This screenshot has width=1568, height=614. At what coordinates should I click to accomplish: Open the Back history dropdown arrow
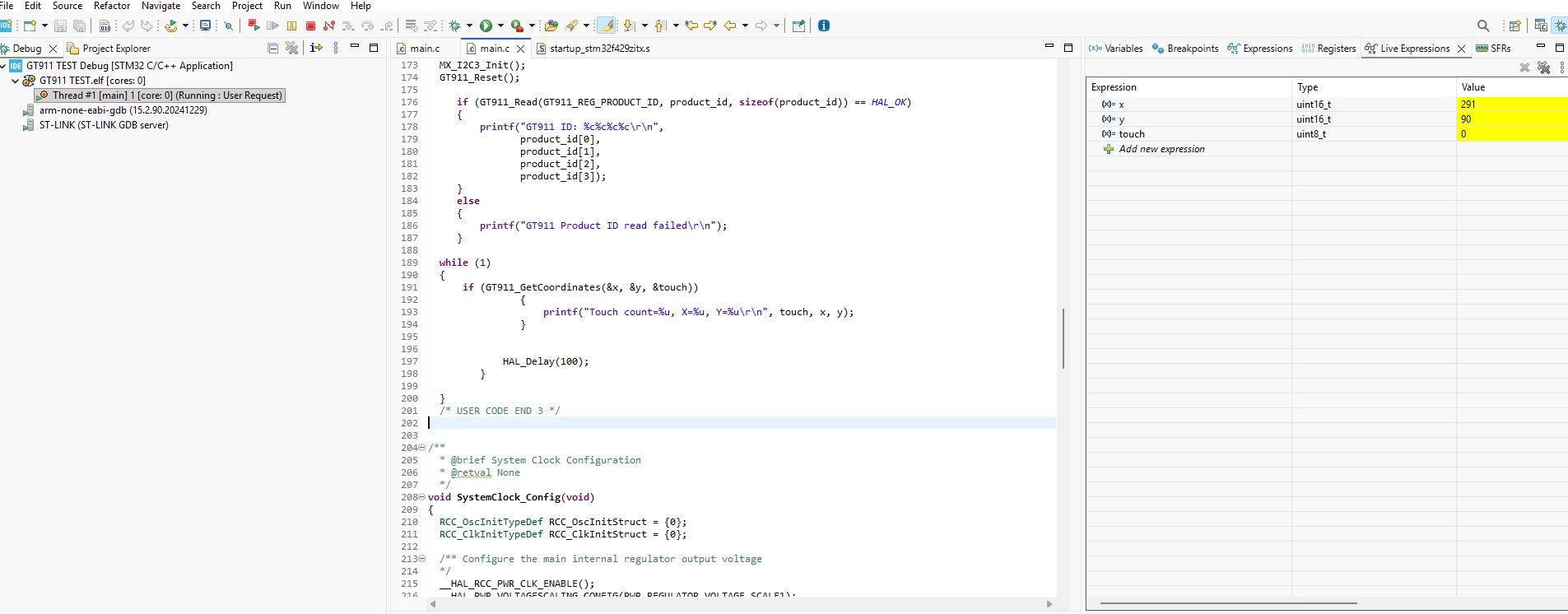[745, 26]
